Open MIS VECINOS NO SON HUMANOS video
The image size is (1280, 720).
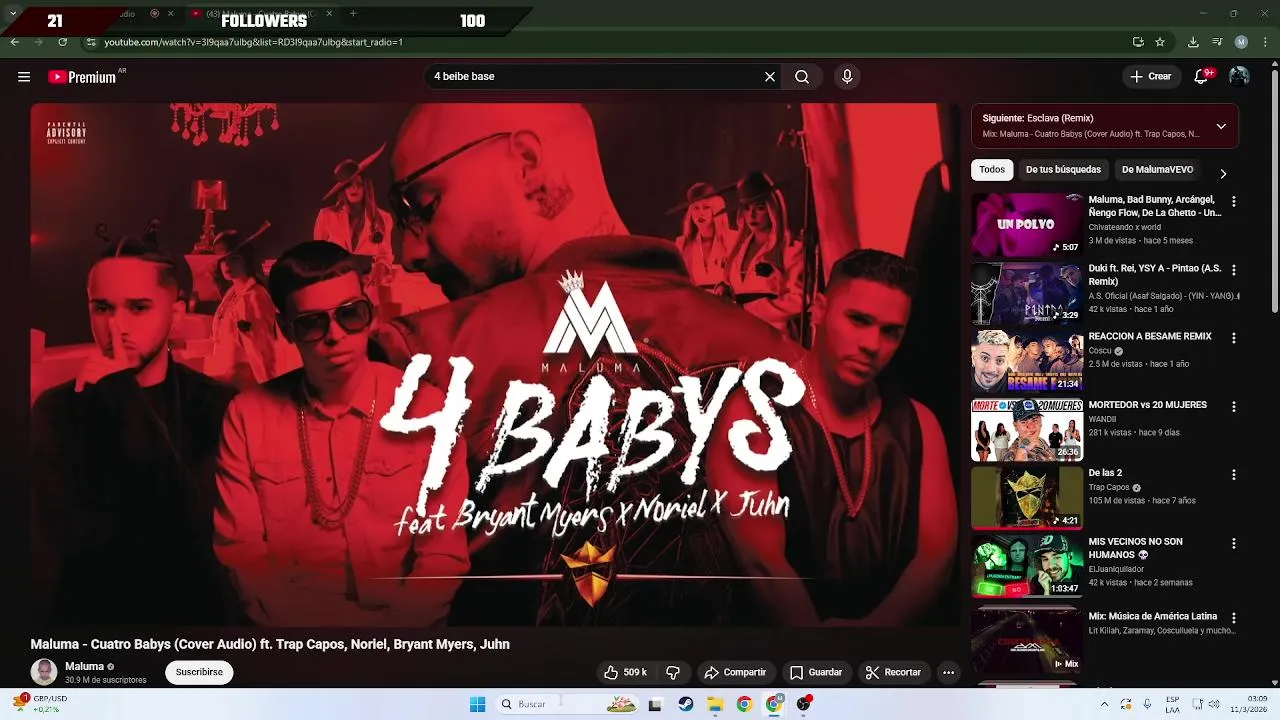(1027, 566)
